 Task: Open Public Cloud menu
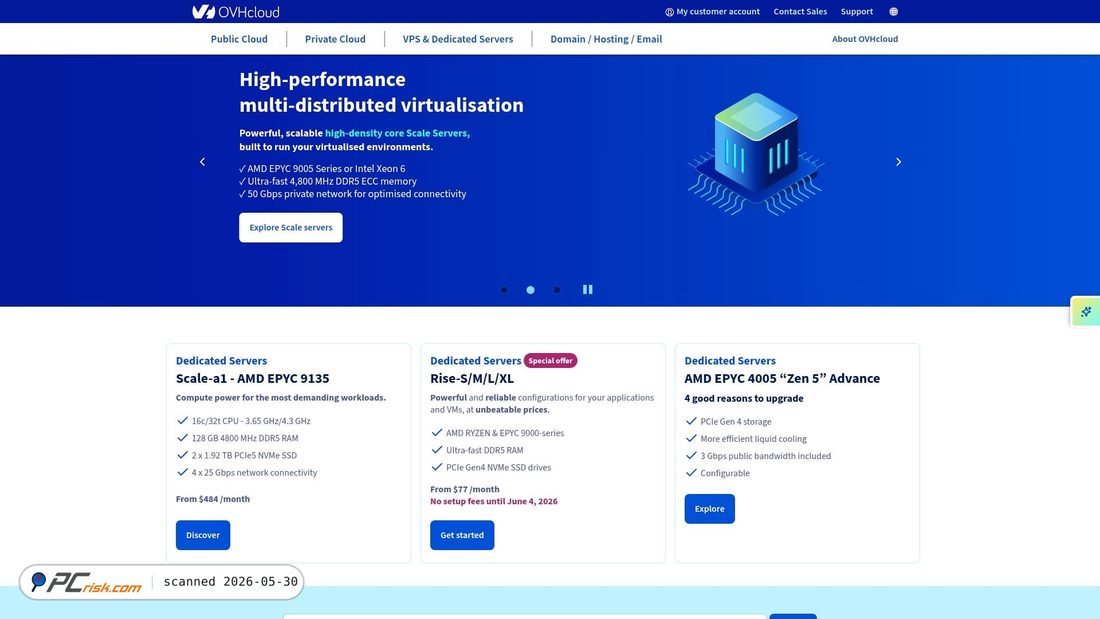[x=239, y=39]
